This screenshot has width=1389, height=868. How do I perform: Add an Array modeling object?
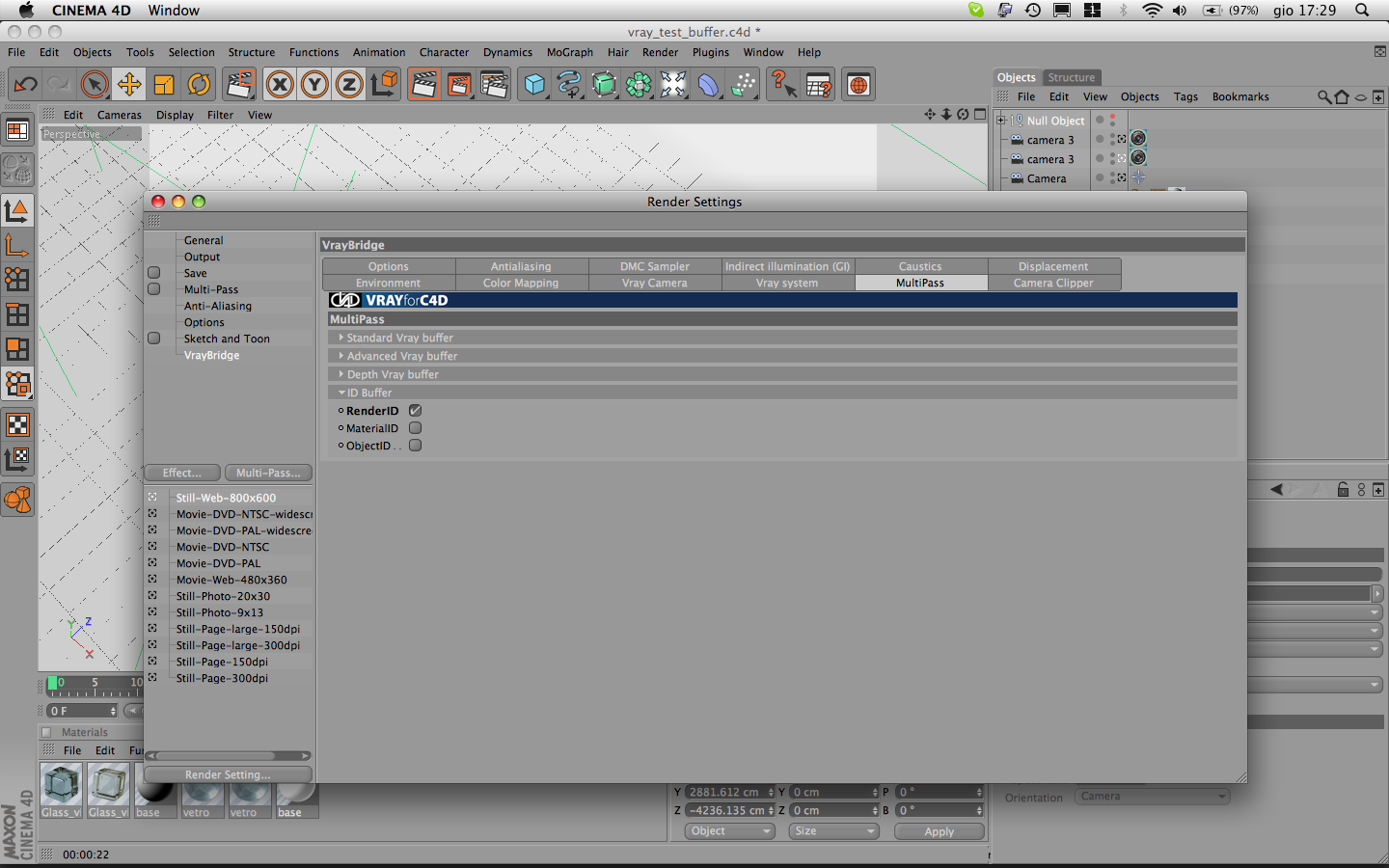pos(639,85)
